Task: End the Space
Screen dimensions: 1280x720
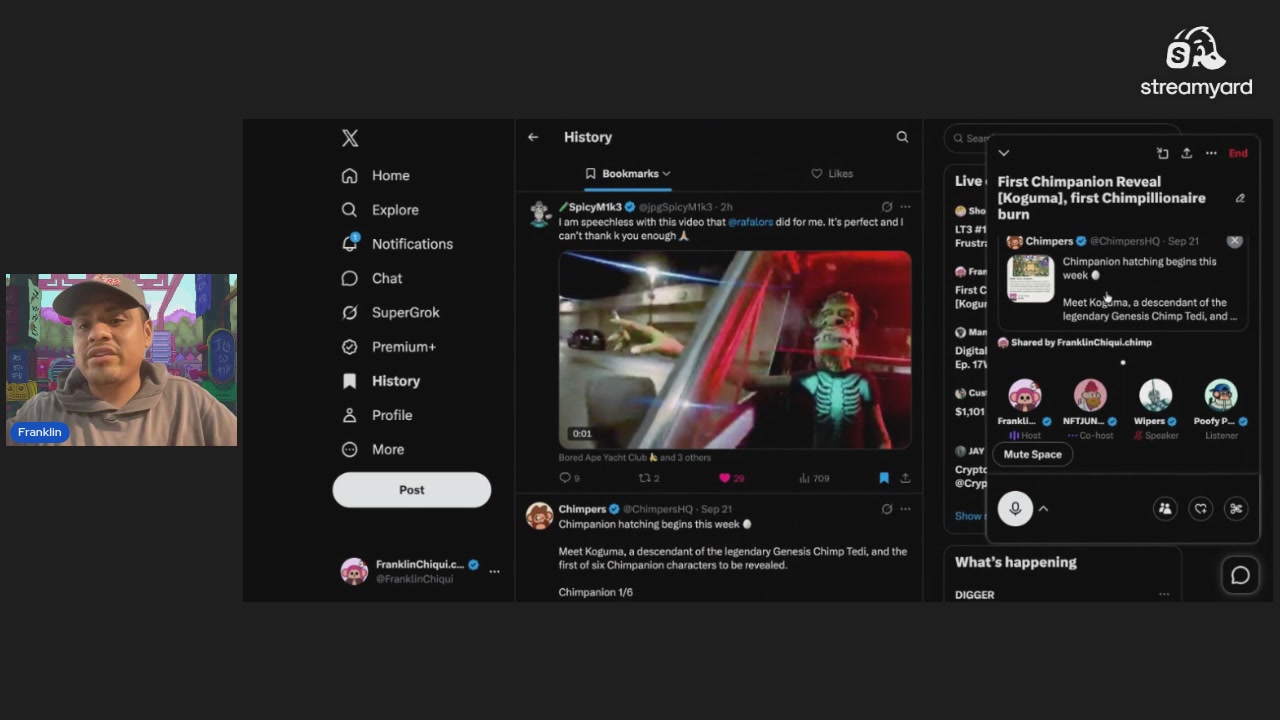Action: pos(1238,153)
